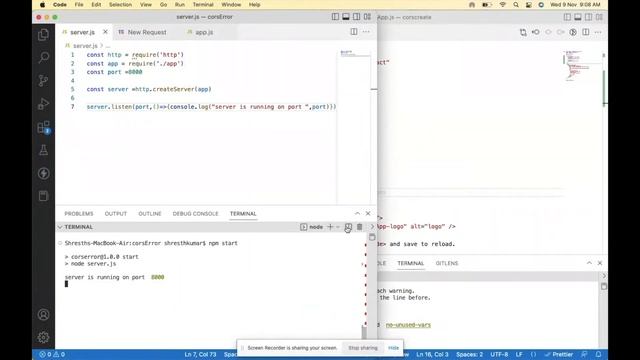Image resolution: width=640 pixels, height=360 pixels.
Task: Click Spaces: 2 indentation setting
Action: [469, 354]
